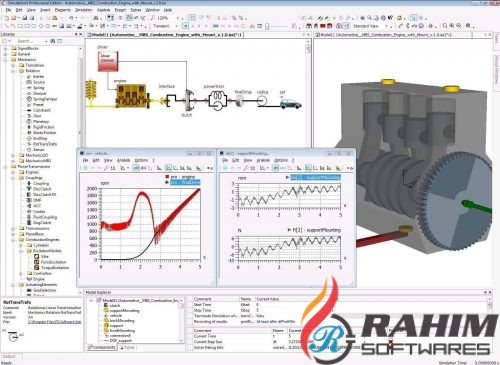Adjust the toolbar slider handle
Screen dimensions: 500x365
[x=267, y=26]
